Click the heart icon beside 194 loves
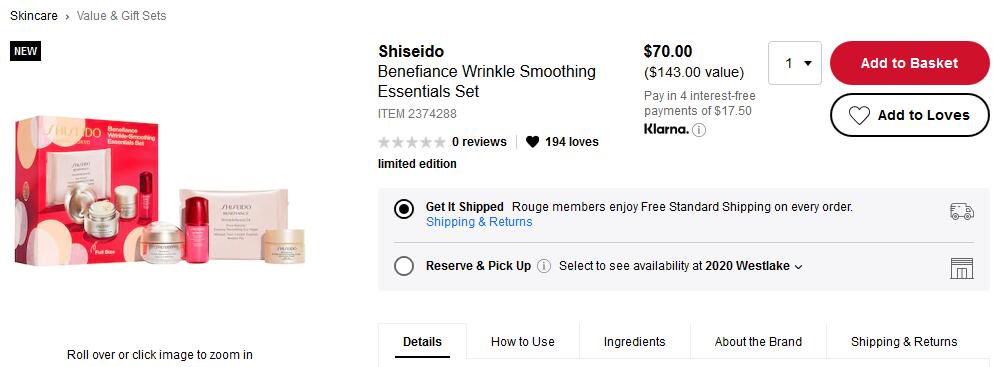The width and height of the screenshot is (993, 367). pyautogui.click(x=533, y=142)
